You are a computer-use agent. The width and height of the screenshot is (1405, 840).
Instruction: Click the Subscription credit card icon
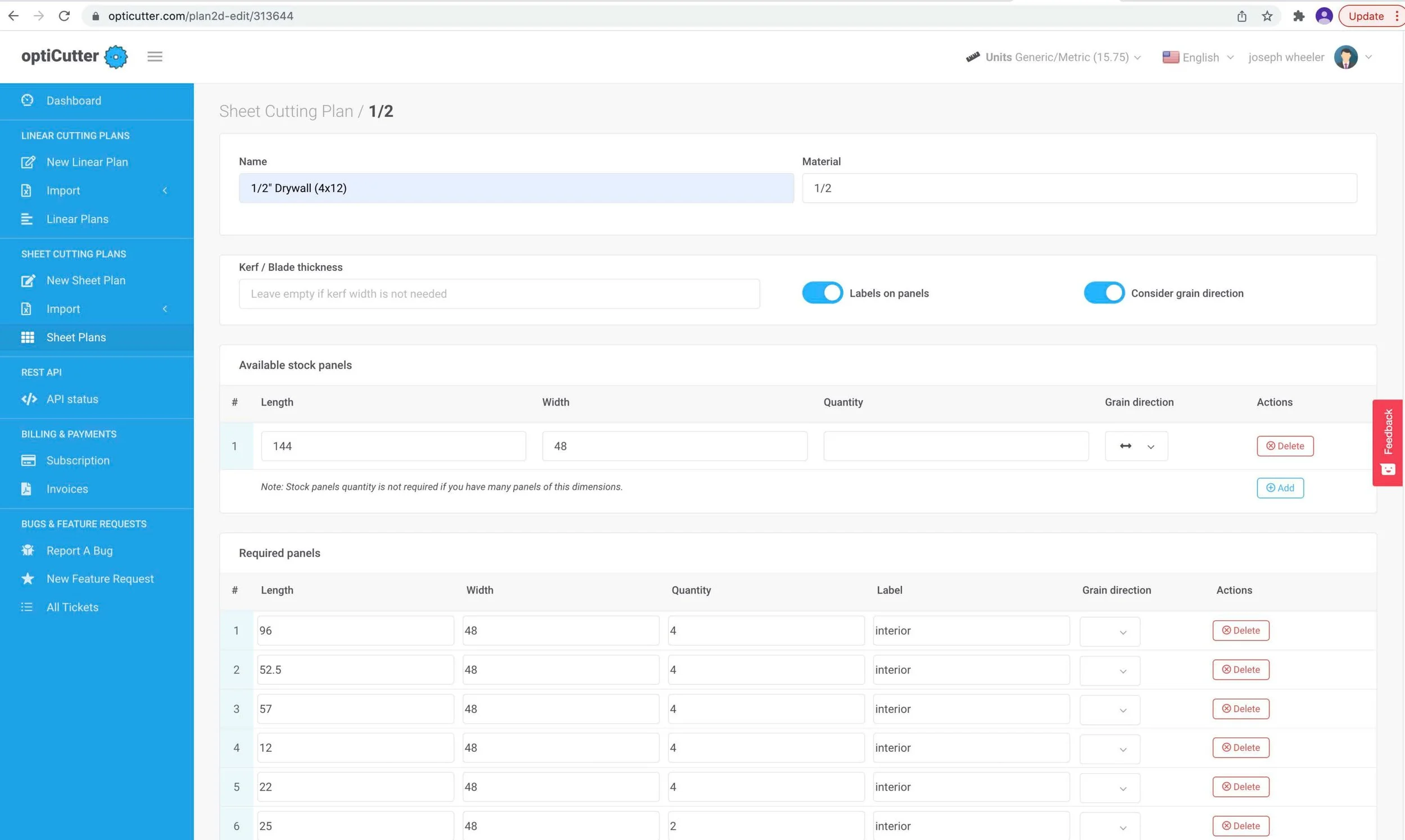(x=28, y=460)
